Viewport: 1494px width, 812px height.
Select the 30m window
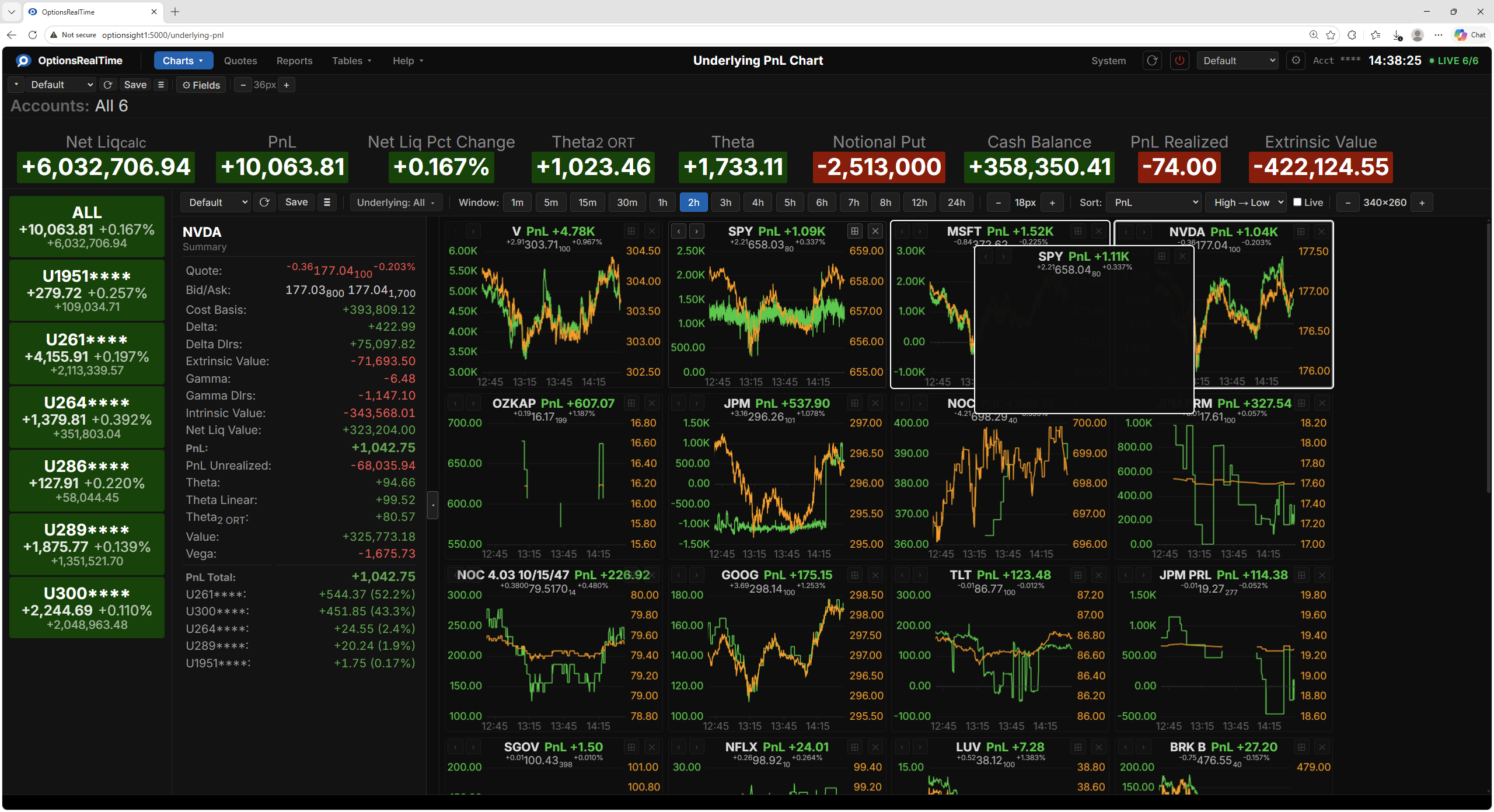[x=627, y=202]
